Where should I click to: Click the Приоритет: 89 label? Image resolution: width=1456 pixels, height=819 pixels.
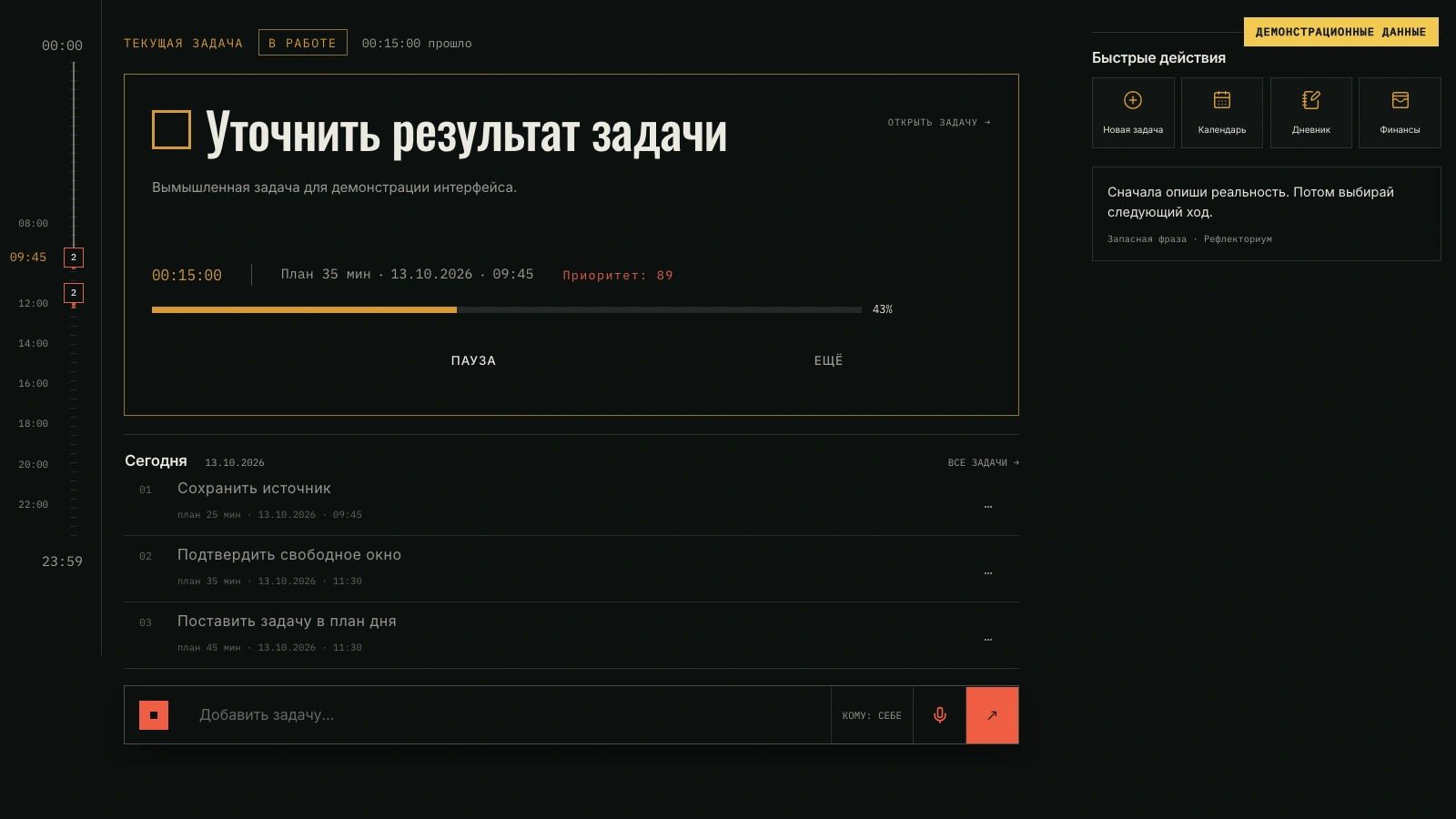pyautogui.click(x=618, y=275)
